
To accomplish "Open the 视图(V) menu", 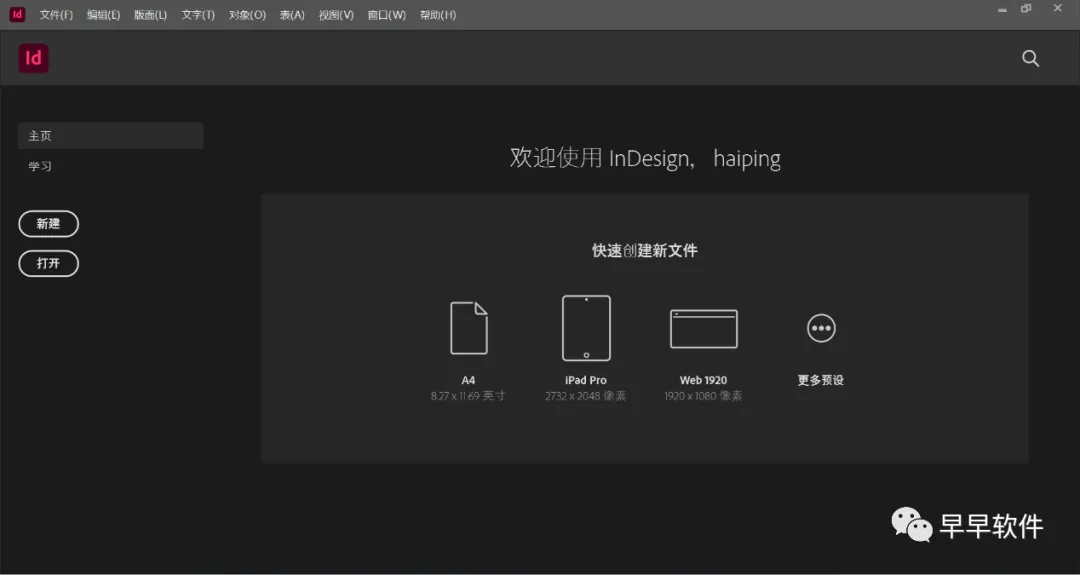I will pyautogui.click(x=336, y=14).
